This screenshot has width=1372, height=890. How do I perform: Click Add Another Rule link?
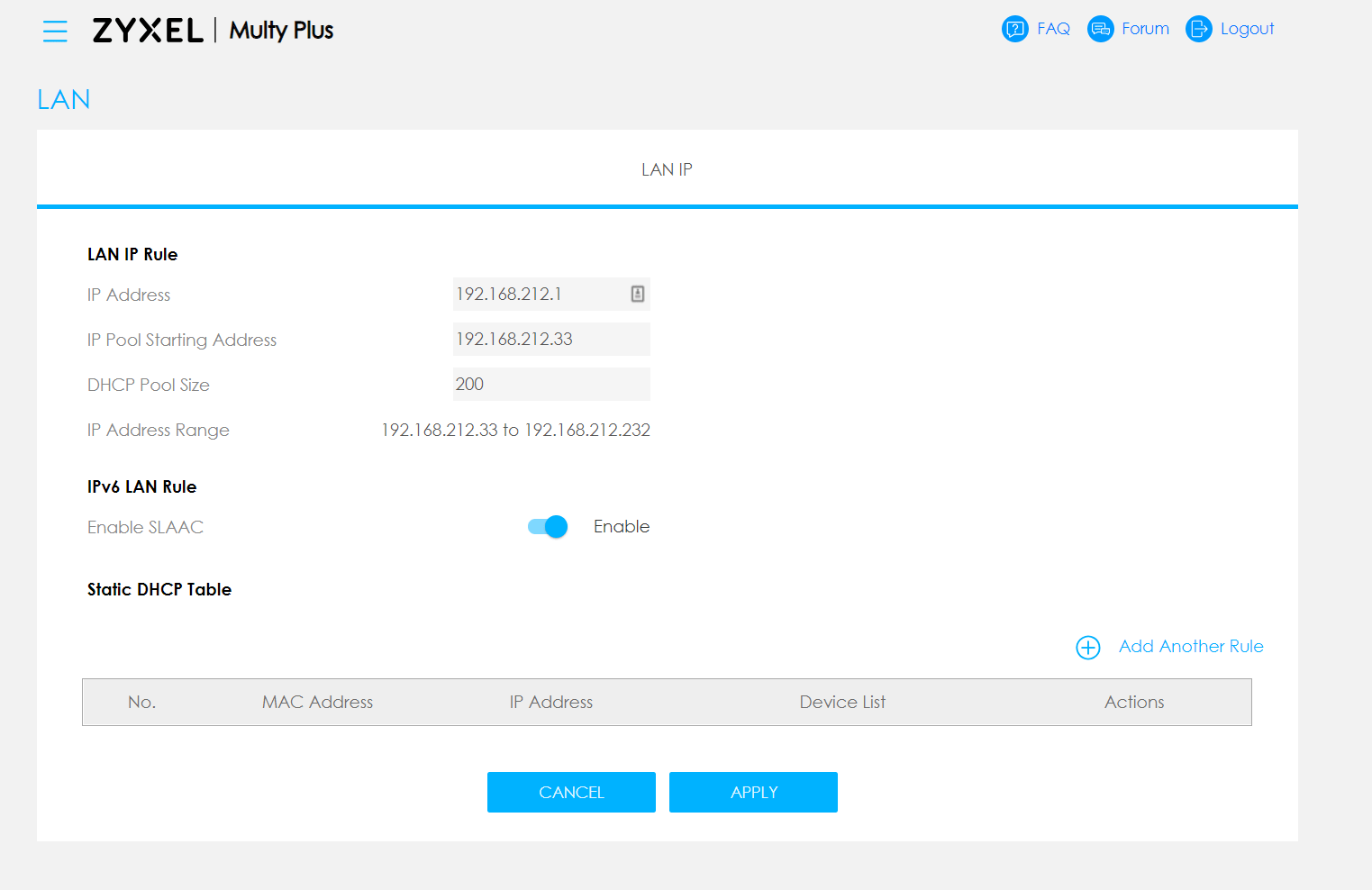[x=1190, y=647]
